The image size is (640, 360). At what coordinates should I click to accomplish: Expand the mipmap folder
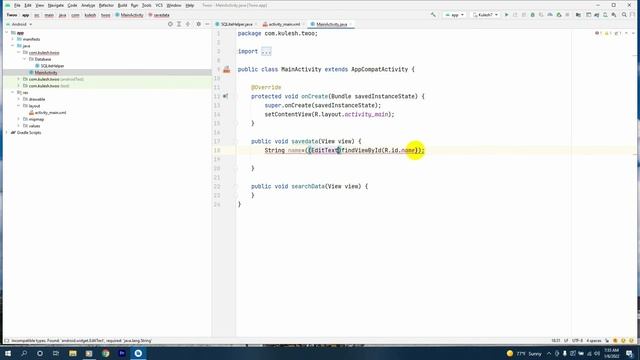click(x=19, y=119)
